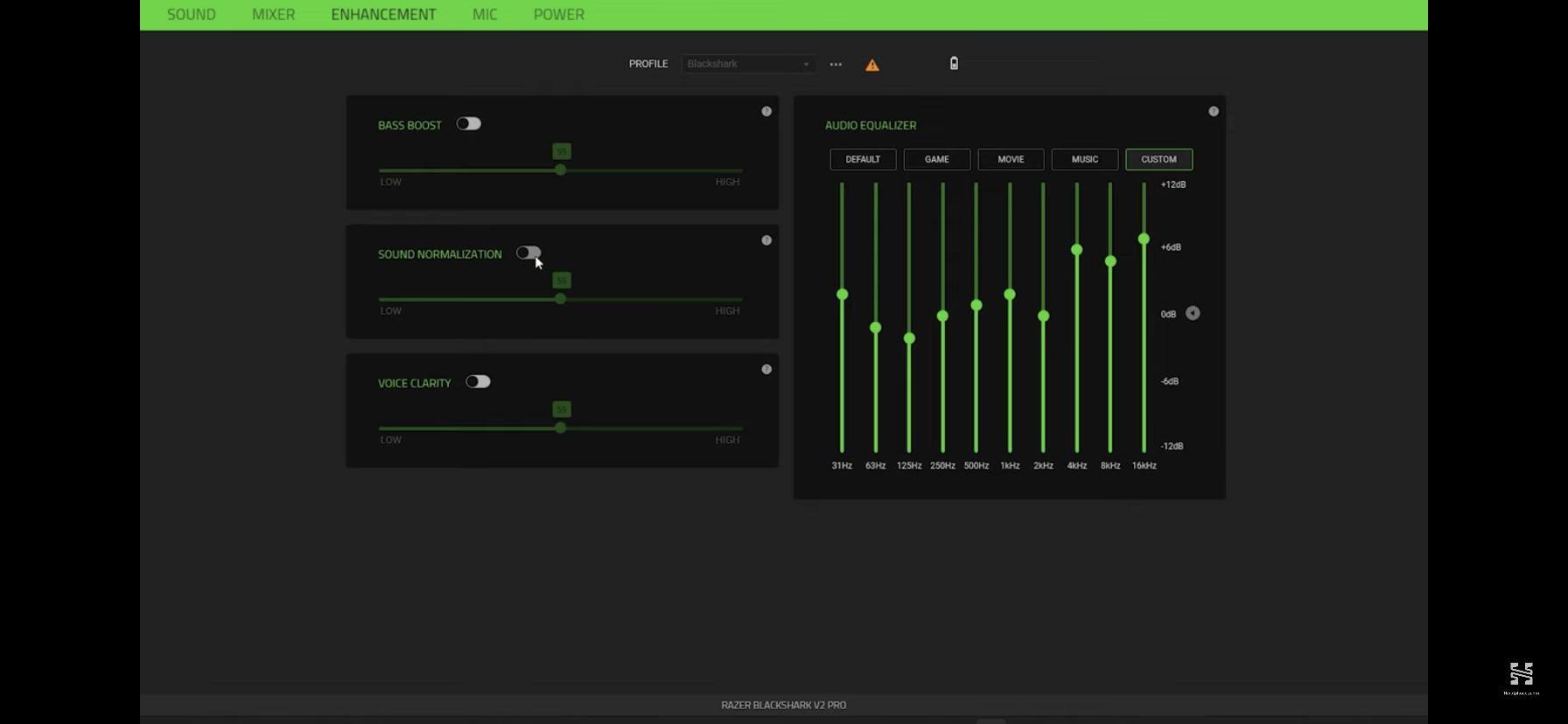Viewport: 1568px width, 724px height.
Task: Enable the Bass Boost toggle
Action: click(x=468, y=123)
